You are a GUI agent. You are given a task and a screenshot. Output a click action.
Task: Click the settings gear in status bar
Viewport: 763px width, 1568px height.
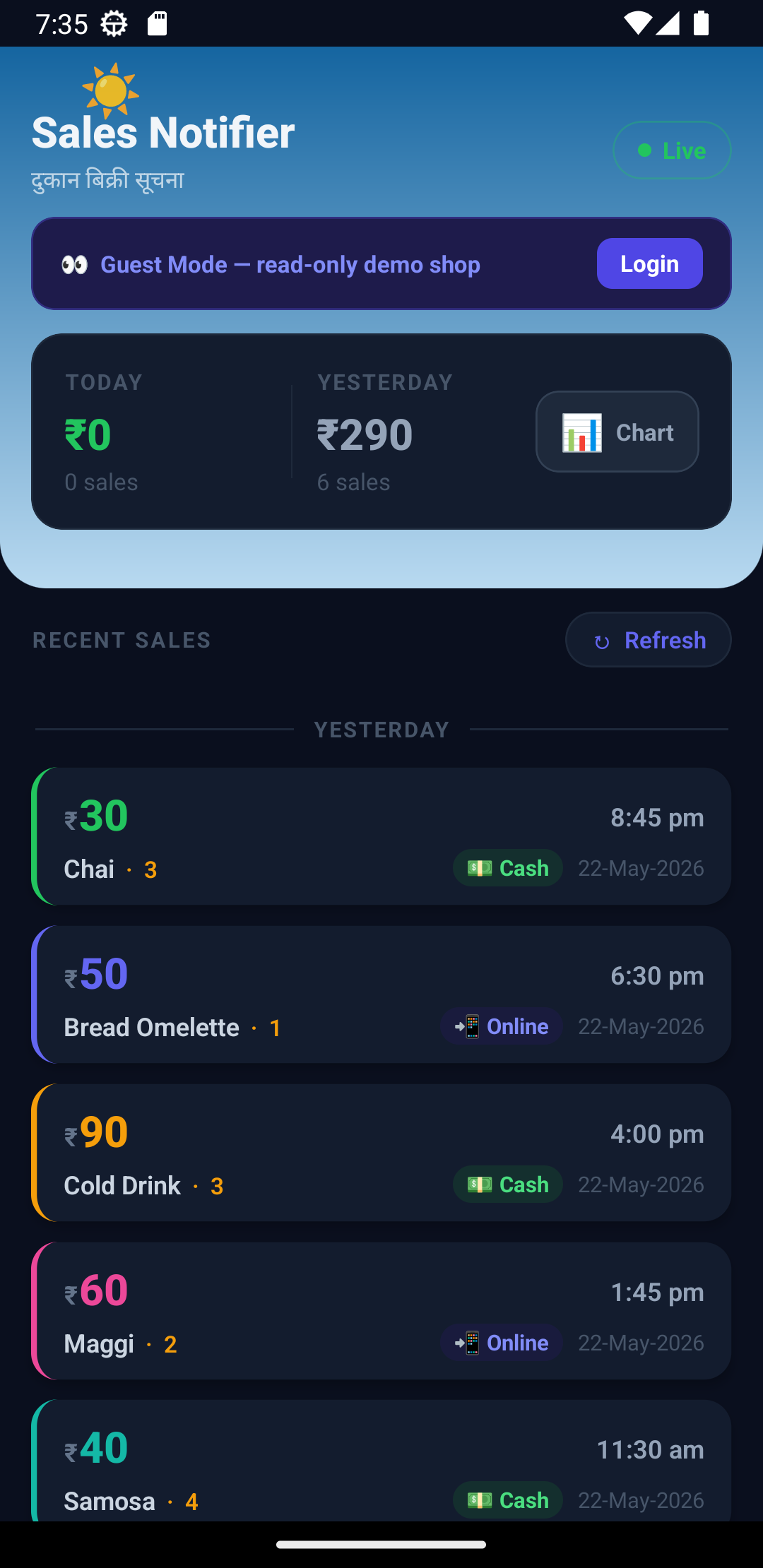click(x=114, y=24)
